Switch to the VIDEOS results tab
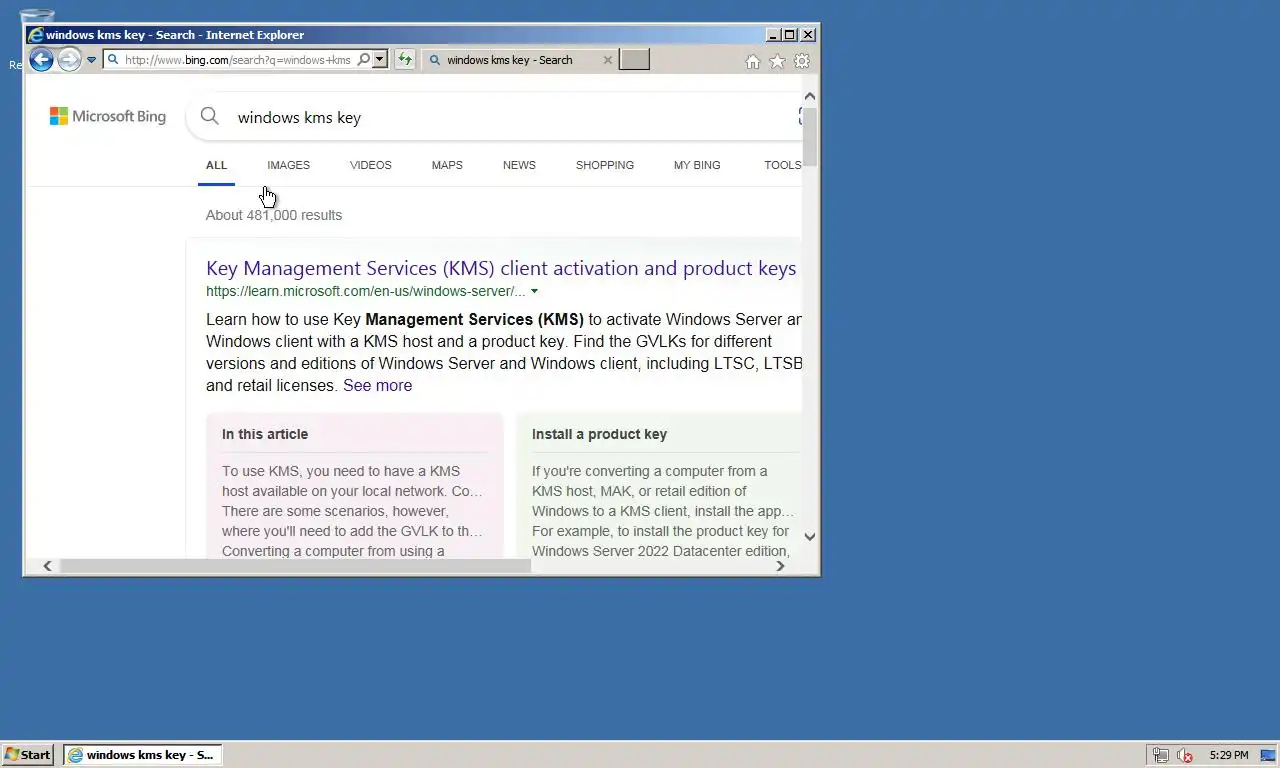This screenshot has height=768, width=1280. [370, 165]
